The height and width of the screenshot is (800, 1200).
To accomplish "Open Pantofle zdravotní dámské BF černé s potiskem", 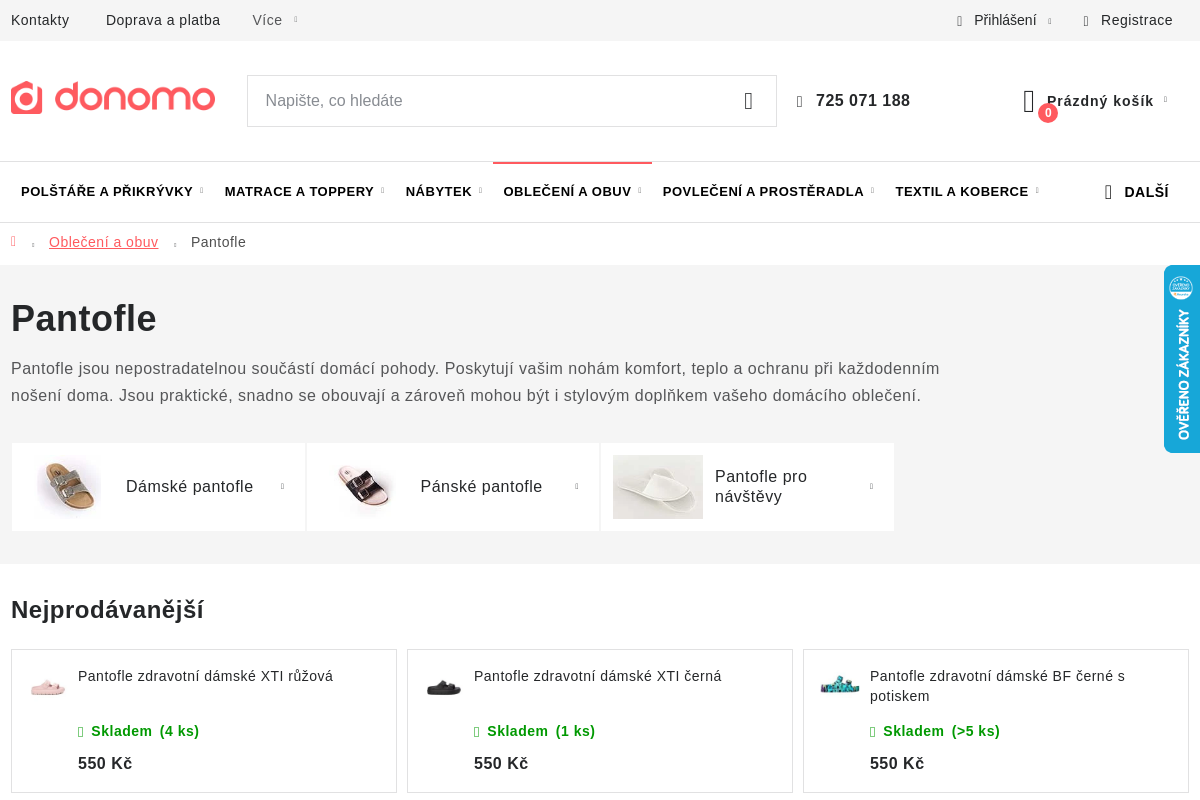I will [x=998, y=686].
